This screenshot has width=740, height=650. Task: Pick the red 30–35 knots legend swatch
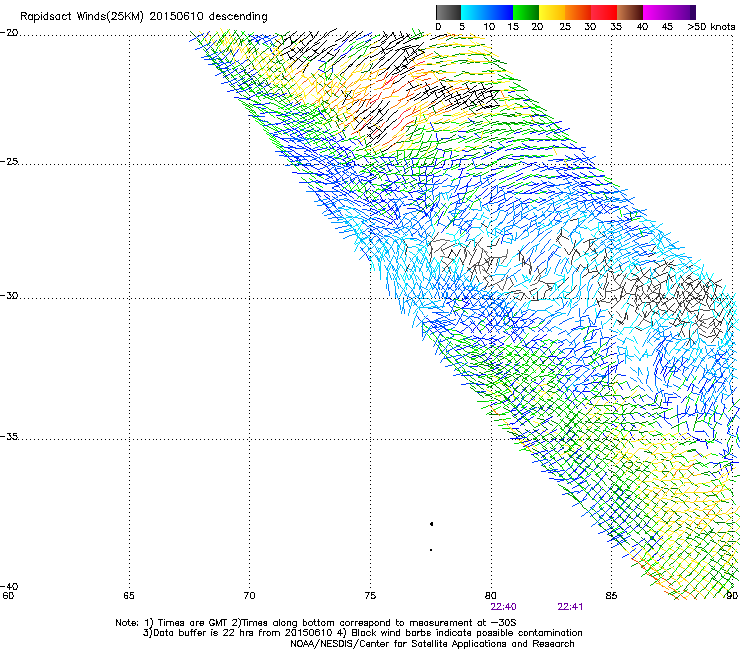point(604,12)
